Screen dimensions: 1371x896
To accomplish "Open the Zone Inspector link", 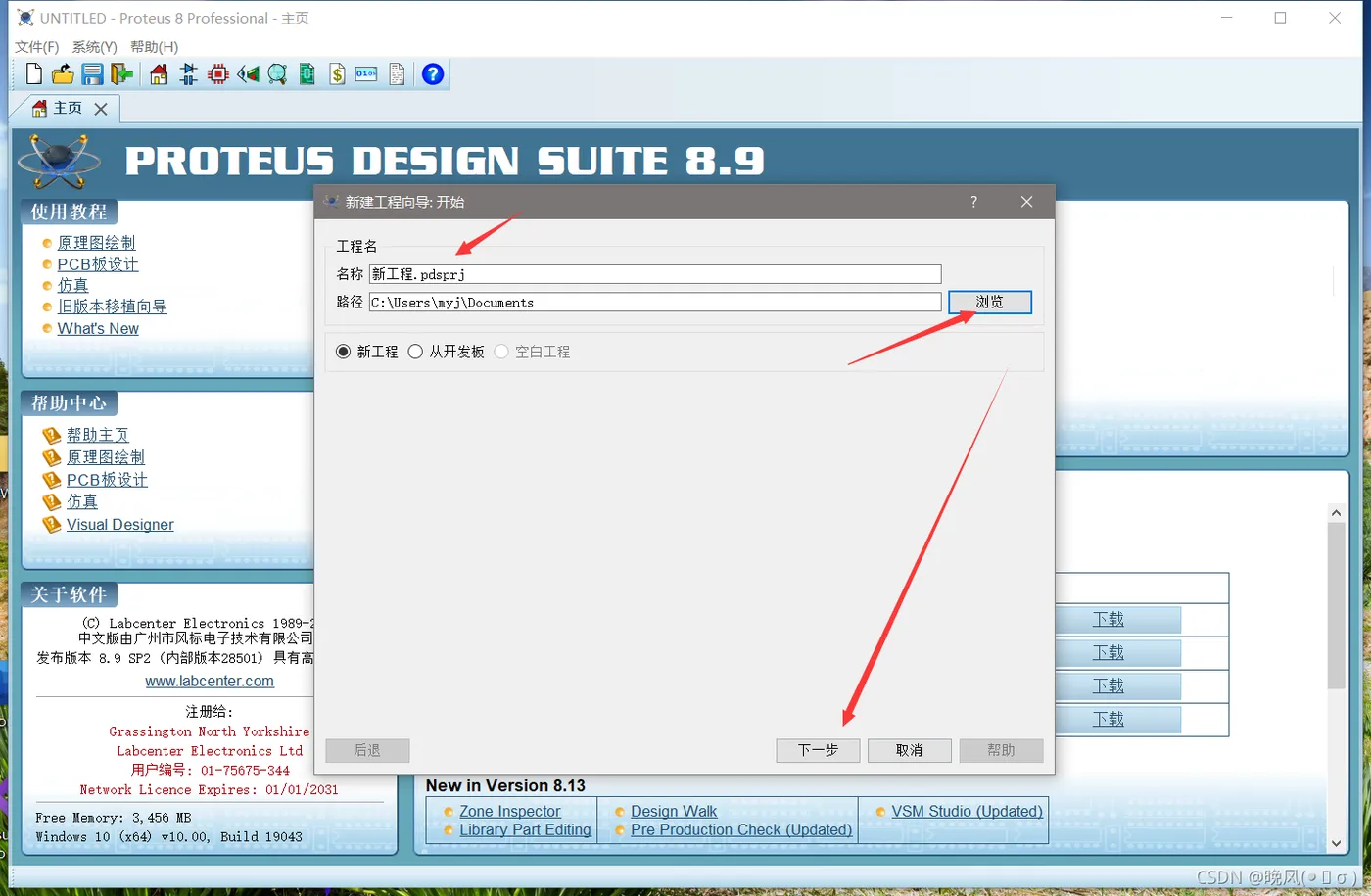I will tap(510, 812).
